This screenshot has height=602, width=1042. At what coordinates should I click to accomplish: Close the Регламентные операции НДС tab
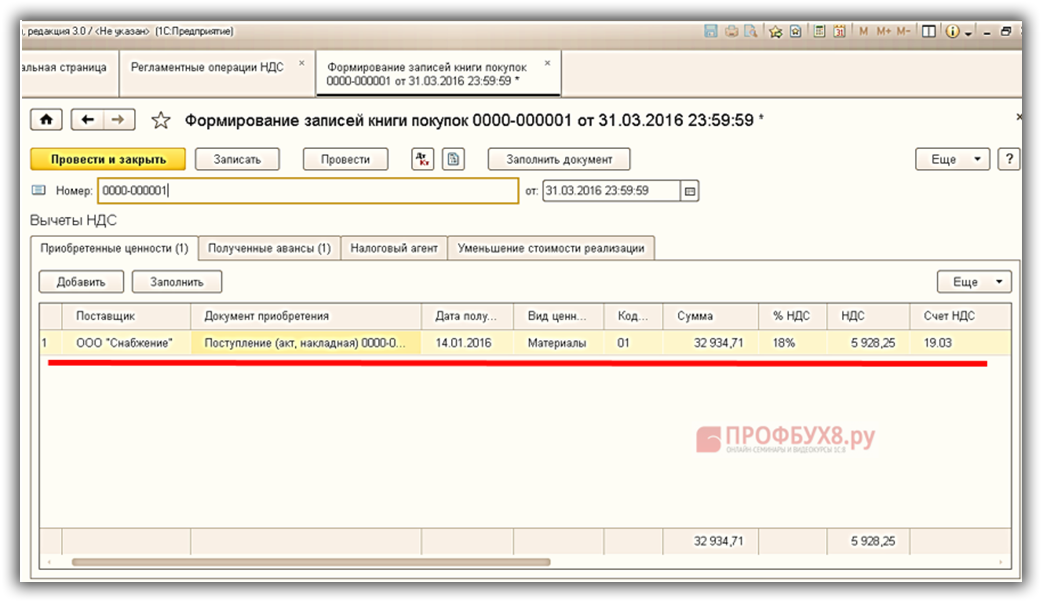pos(302,63)
